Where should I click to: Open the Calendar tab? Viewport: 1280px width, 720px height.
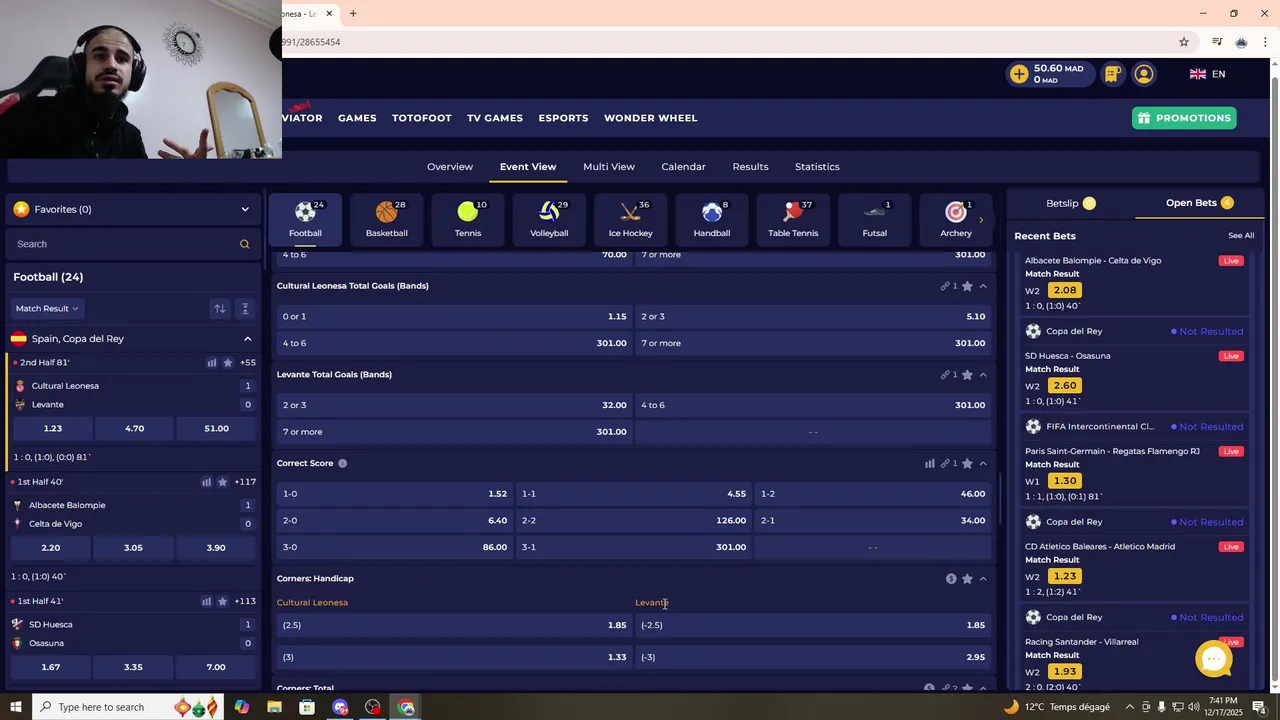pyautogui.click(x=683, y=167)
